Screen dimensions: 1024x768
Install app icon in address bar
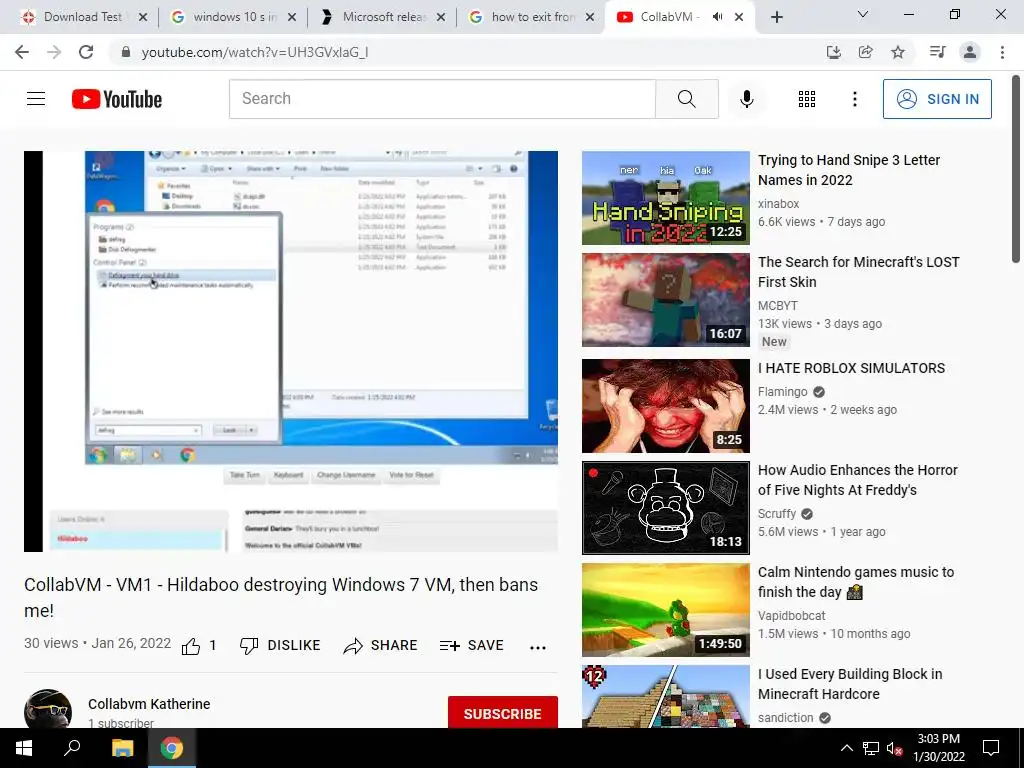[834, 52]
